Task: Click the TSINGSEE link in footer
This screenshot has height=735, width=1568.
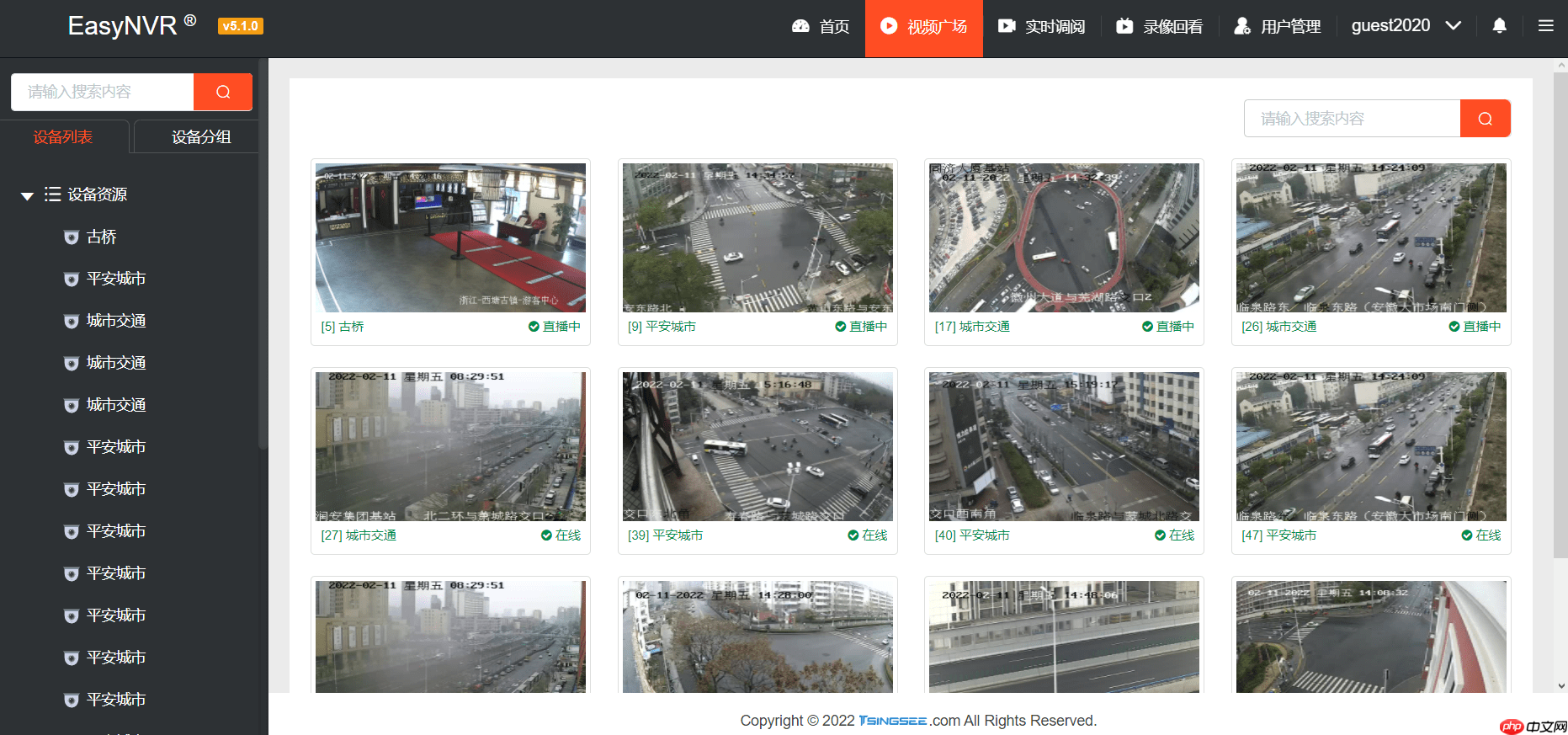Action: tap(892, 721)
